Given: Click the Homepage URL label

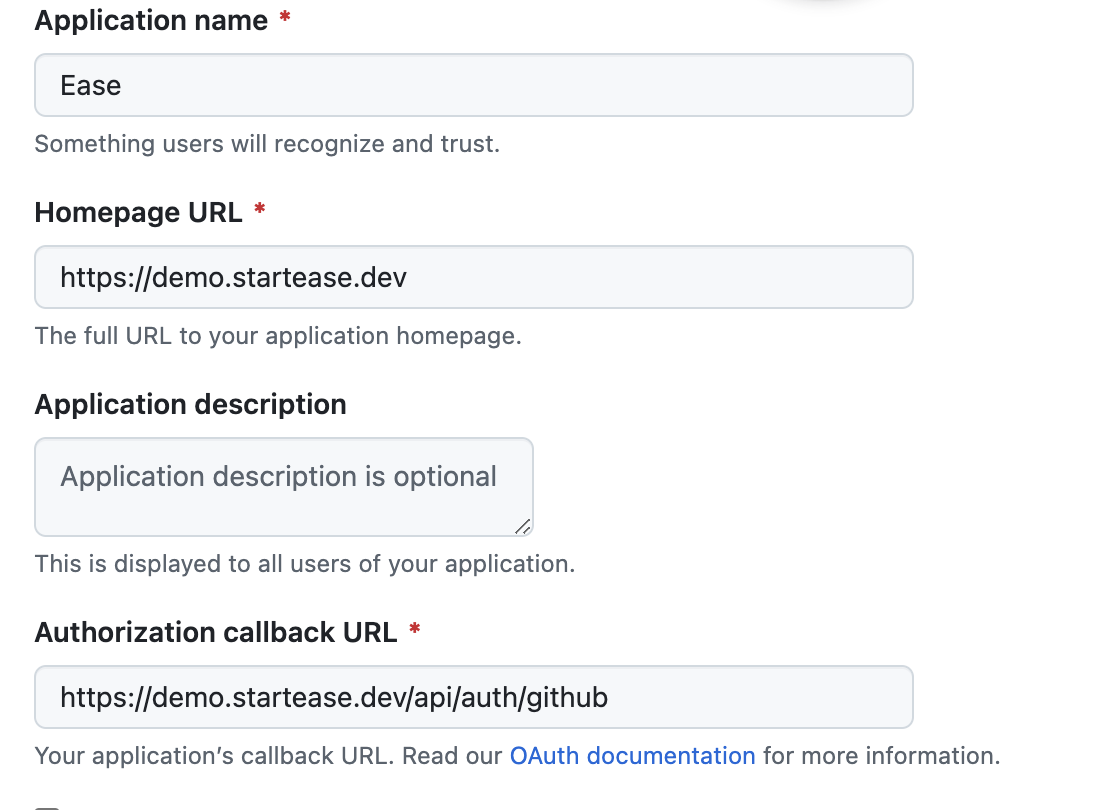Looking at the screenshot, I should pos(138,212).
